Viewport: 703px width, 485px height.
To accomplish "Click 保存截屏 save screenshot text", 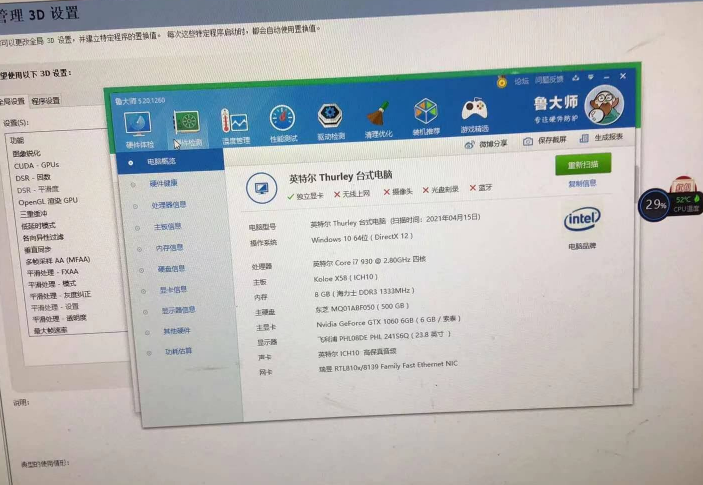I will pyautogui.click(x=552, y=140).
